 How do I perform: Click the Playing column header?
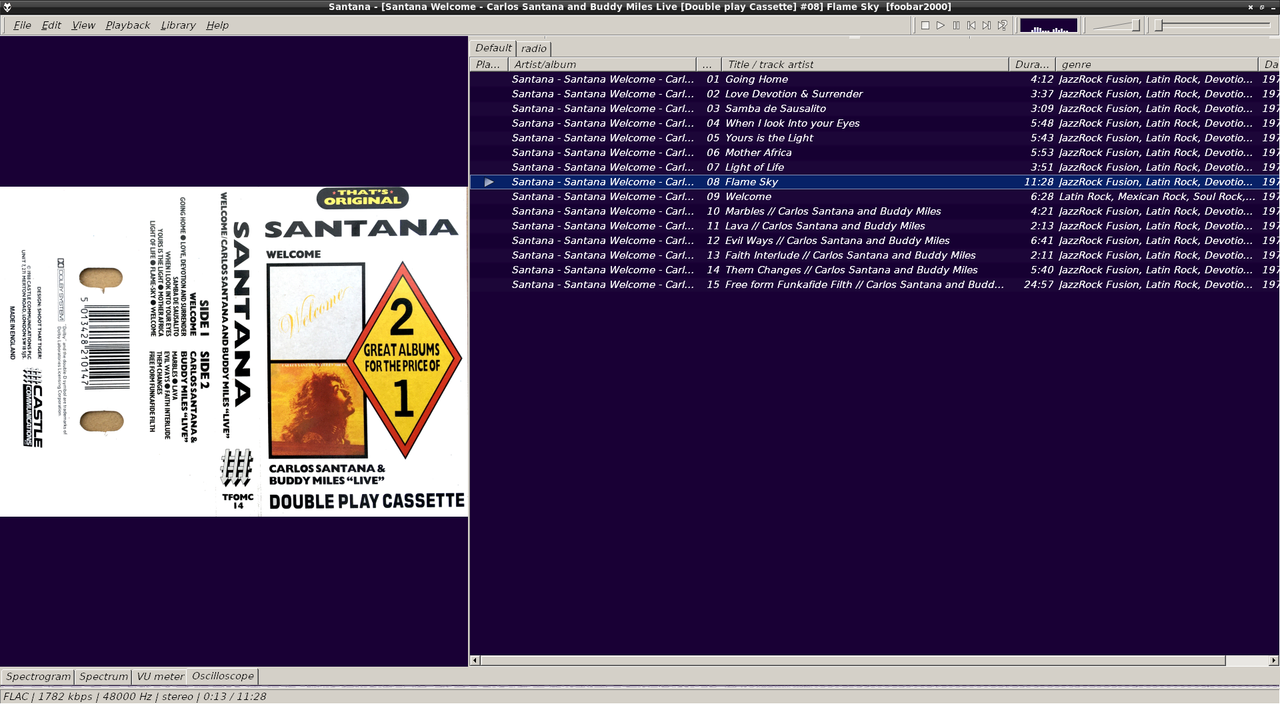pyautogui.click(x=489, y=64)
